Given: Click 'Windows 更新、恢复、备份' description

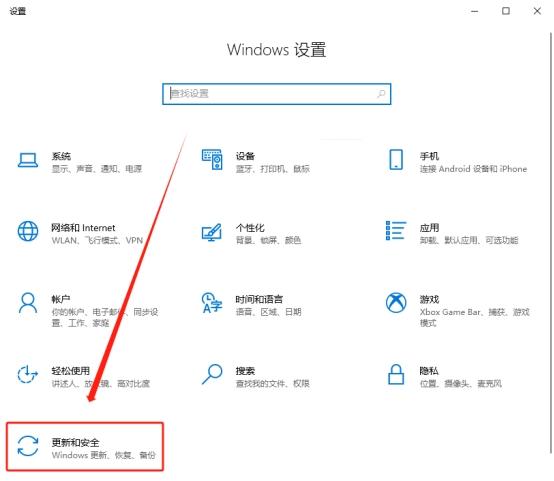Looking at the screenshot, I should [x=104, y=455].
